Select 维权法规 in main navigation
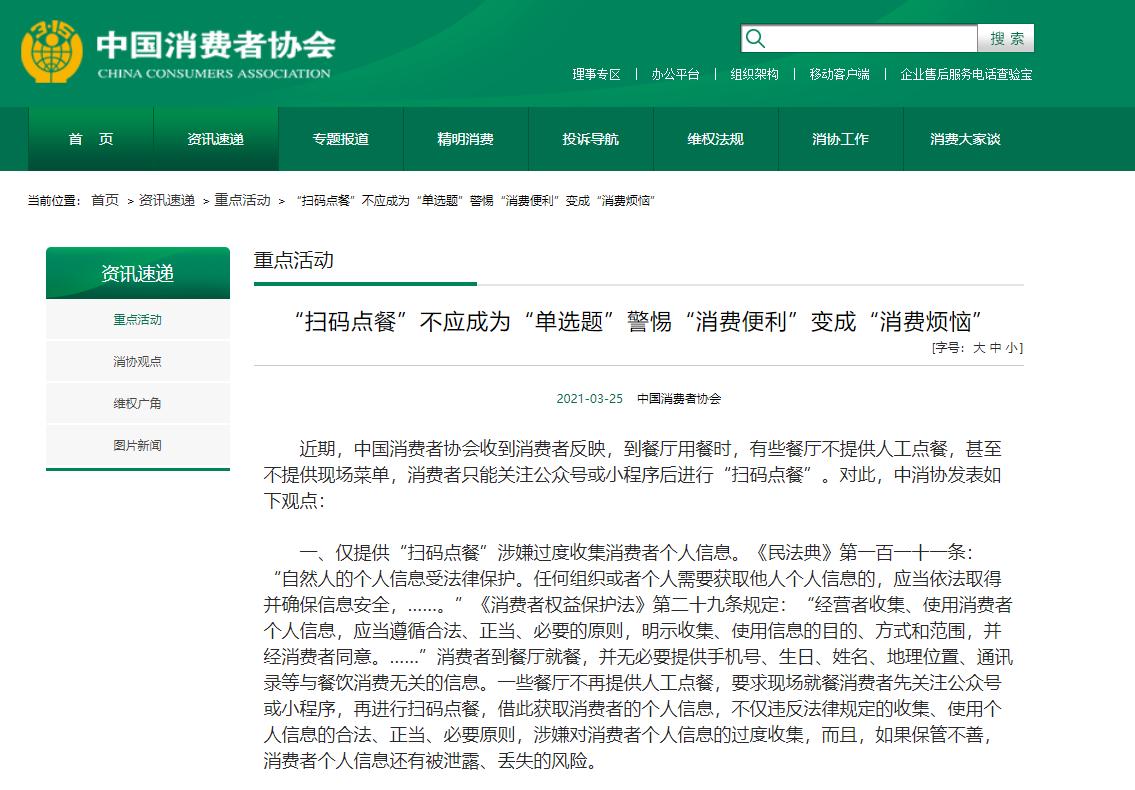The image size is (1135, 790). tap(716, 139)
